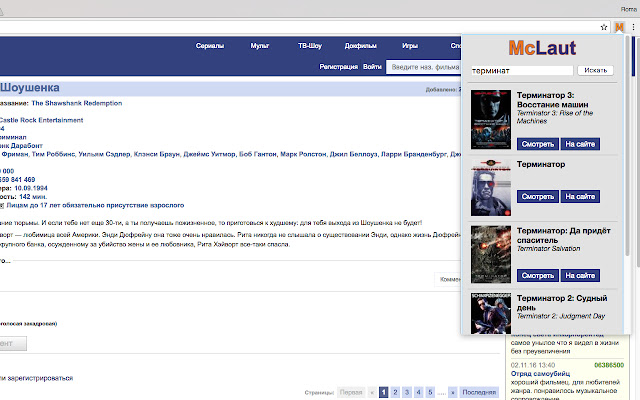Open the Terminator 2 Judgment Day poster
640x400 pixels.
click(491, 313)
